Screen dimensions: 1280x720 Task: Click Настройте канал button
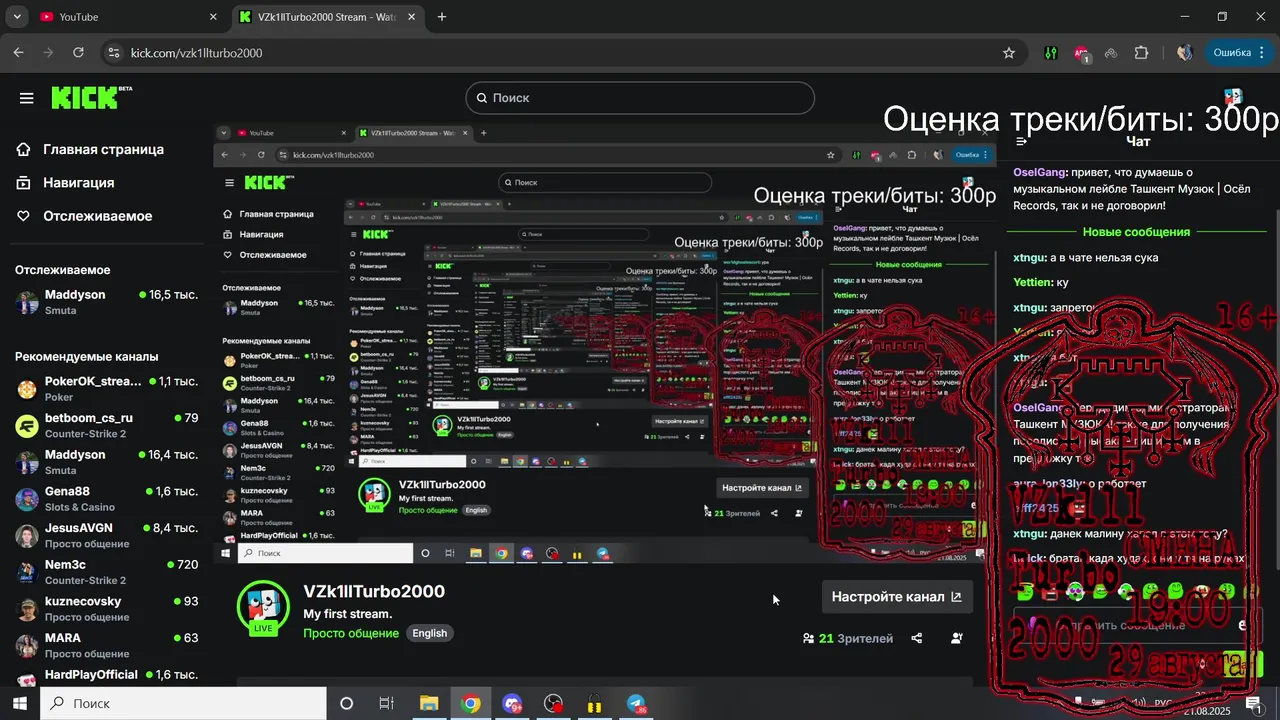[x=897, y=597]
